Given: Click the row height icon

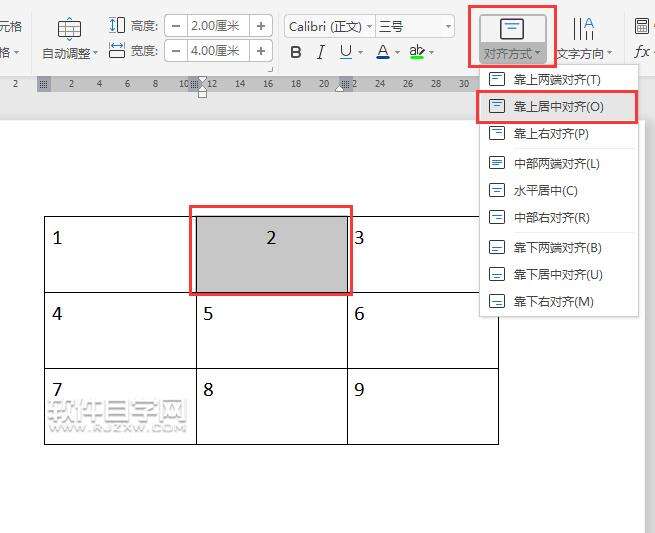Looking at the screenshot, I should click(x=117, y=25).
